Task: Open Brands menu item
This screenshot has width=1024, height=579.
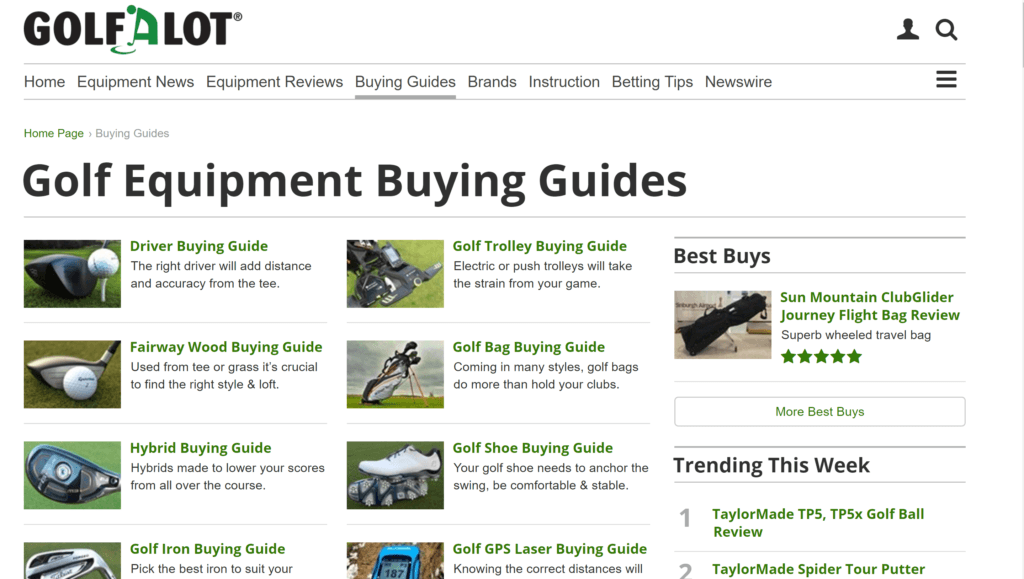Action: pyautogui.click(x=492, y=82)
